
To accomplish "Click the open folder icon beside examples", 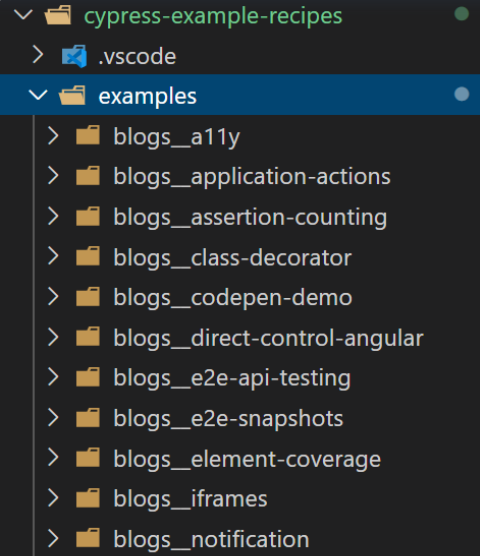I will pyautogui.click(x=73, y=95).
